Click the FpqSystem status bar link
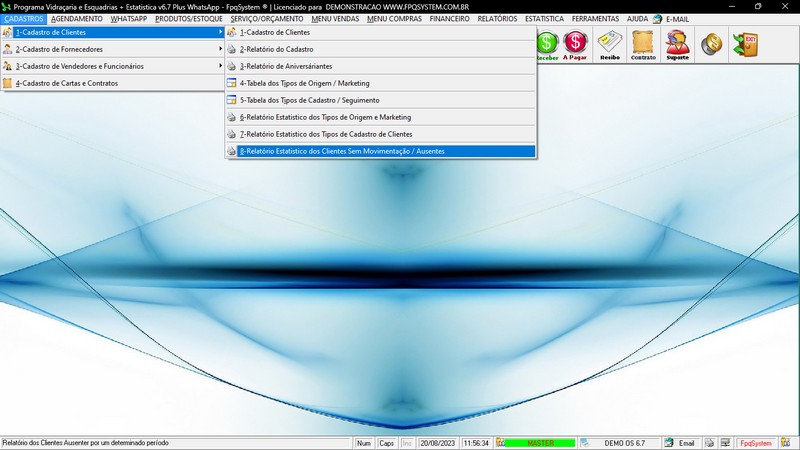 click(755, 443)
